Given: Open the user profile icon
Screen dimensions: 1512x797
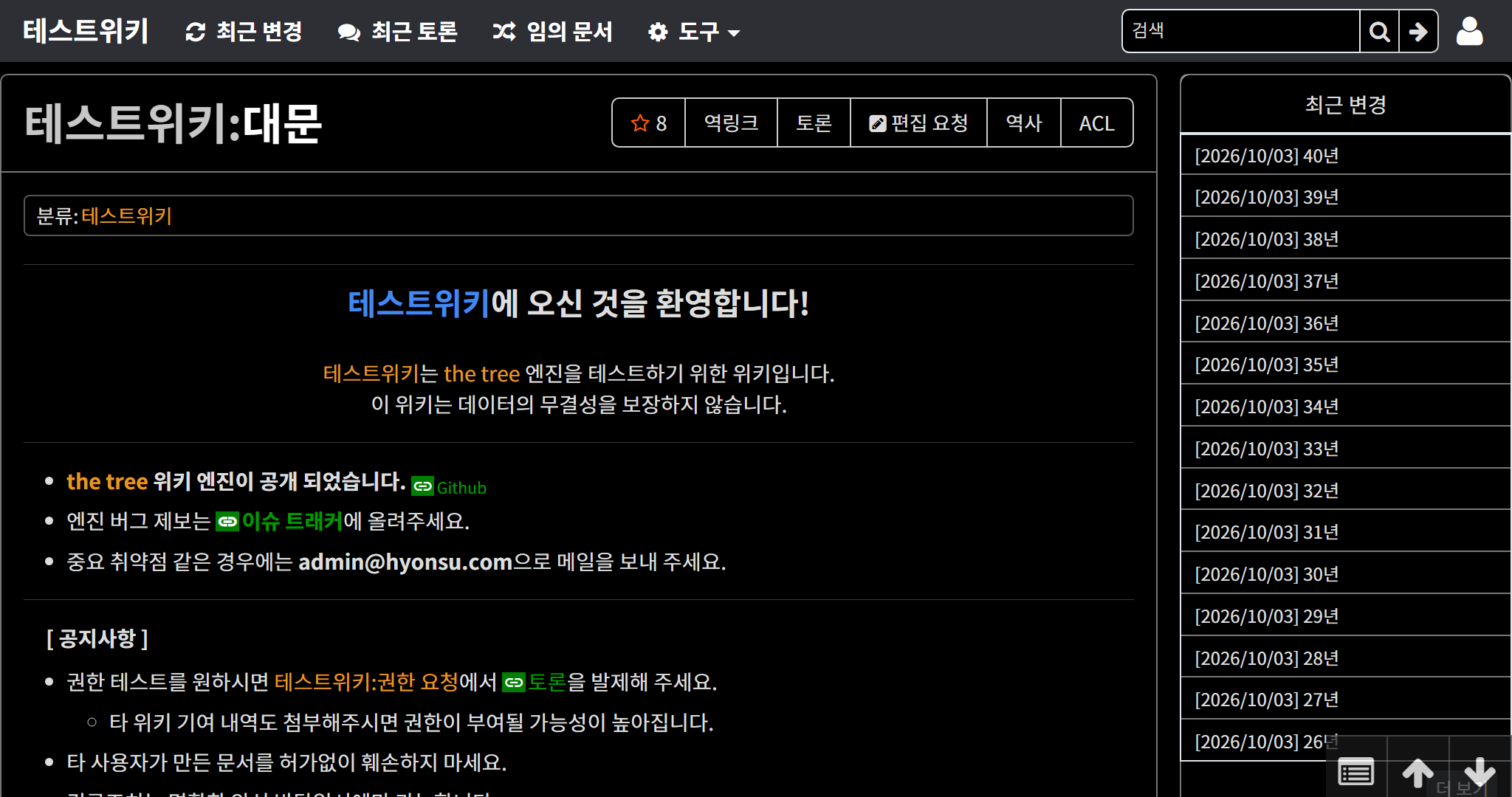Looking at the screenshot, I should (1469, 31).
